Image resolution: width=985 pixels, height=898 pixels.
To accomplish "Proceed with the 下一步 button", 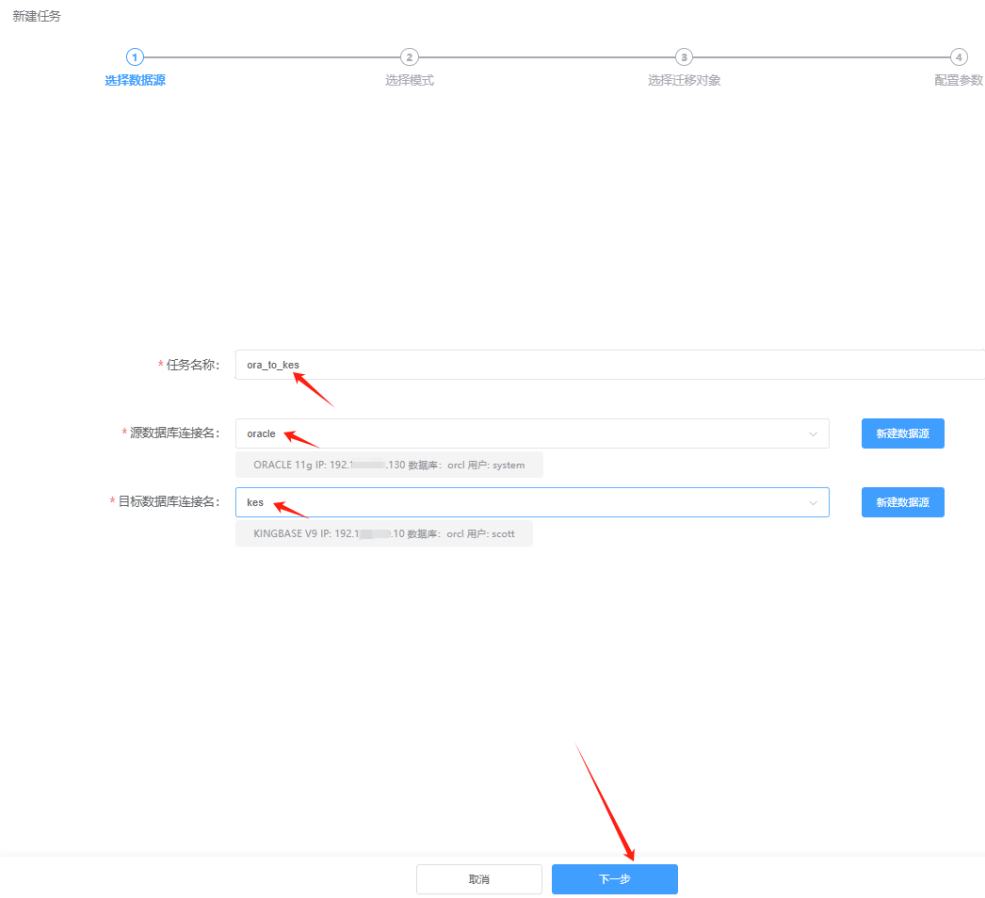I will click(614, 879).
